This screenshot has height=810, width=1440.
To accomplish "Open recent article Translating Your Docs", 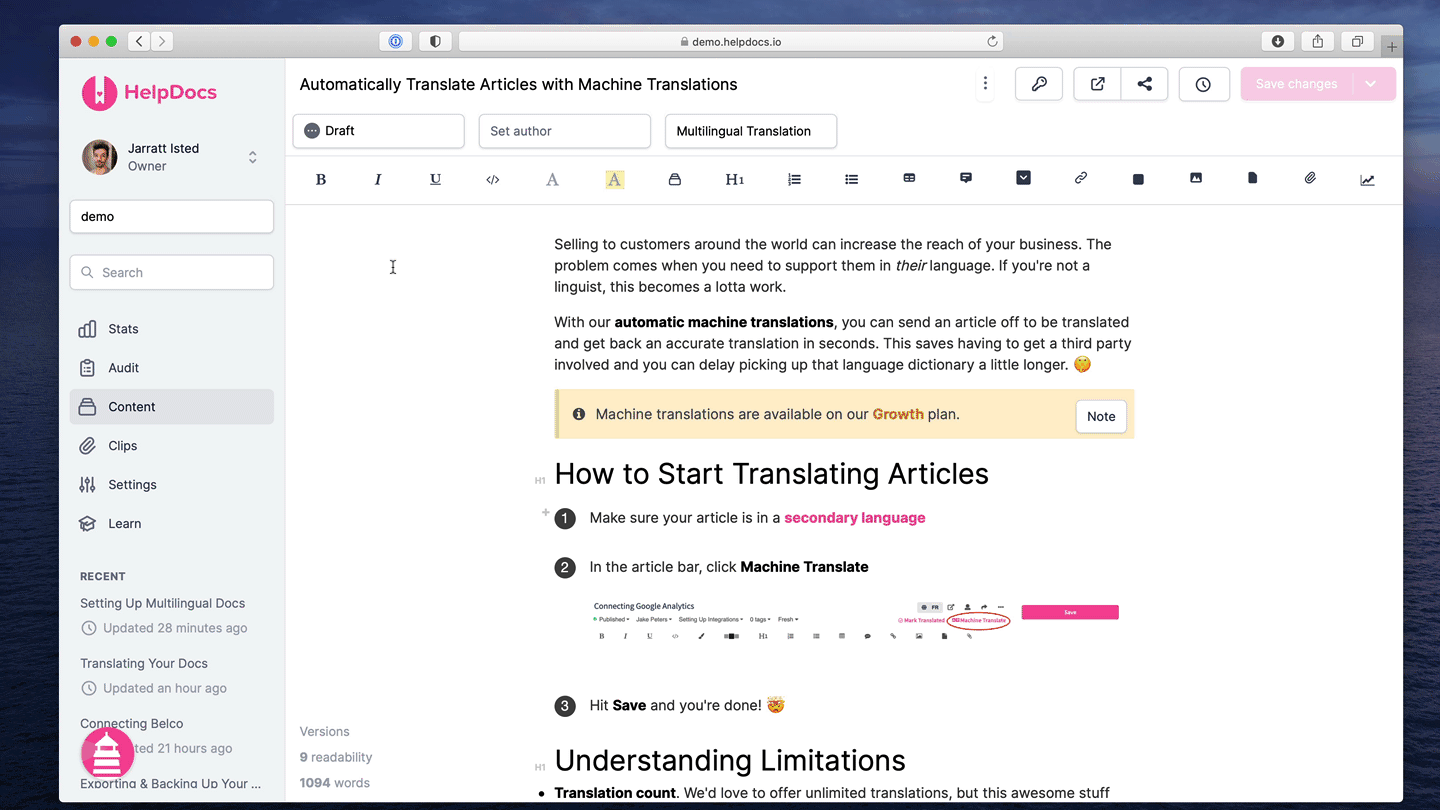I will point(144,663).
